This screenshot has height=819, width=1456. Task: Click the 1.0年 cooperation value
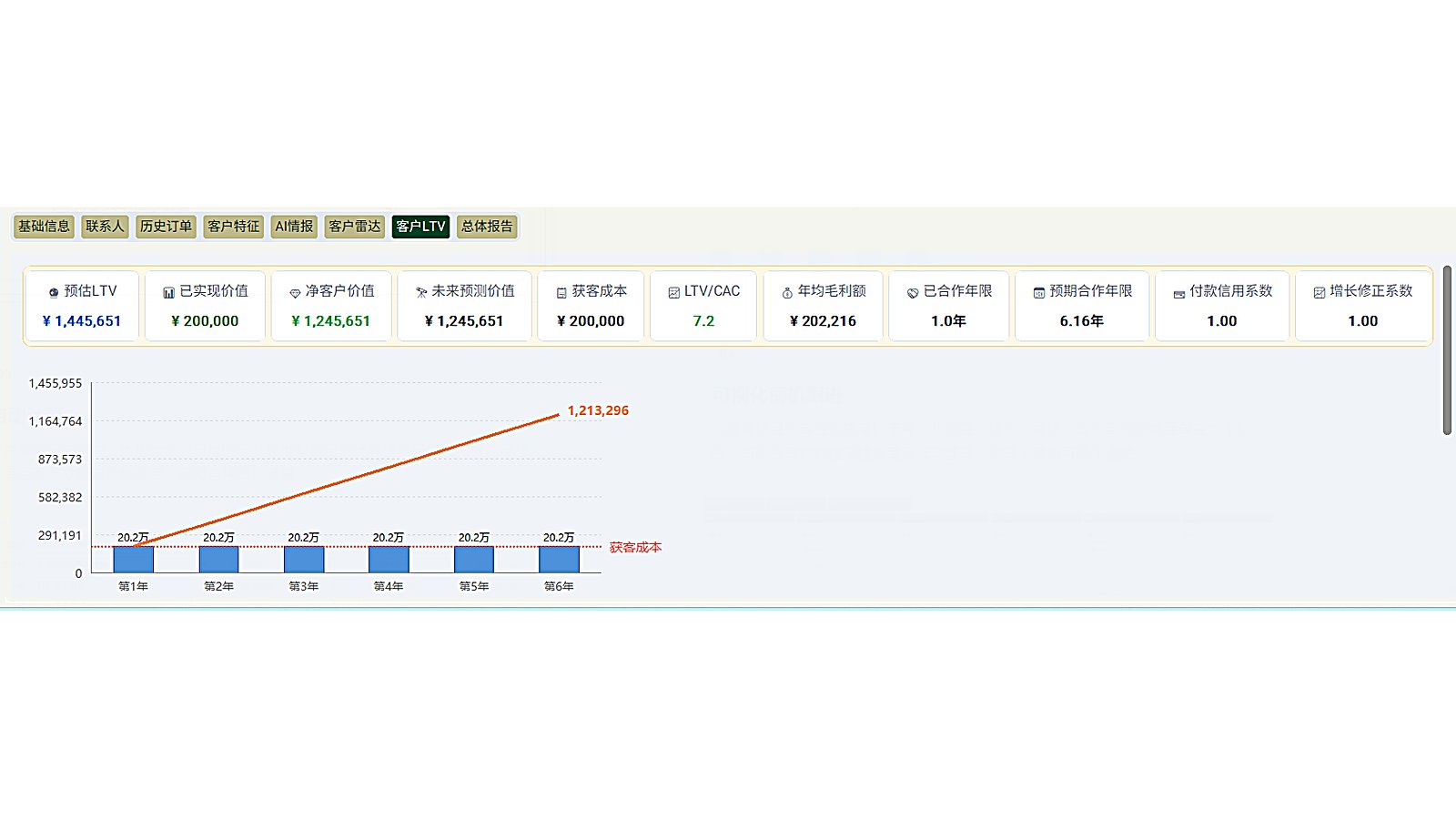(x=948, y=321)
